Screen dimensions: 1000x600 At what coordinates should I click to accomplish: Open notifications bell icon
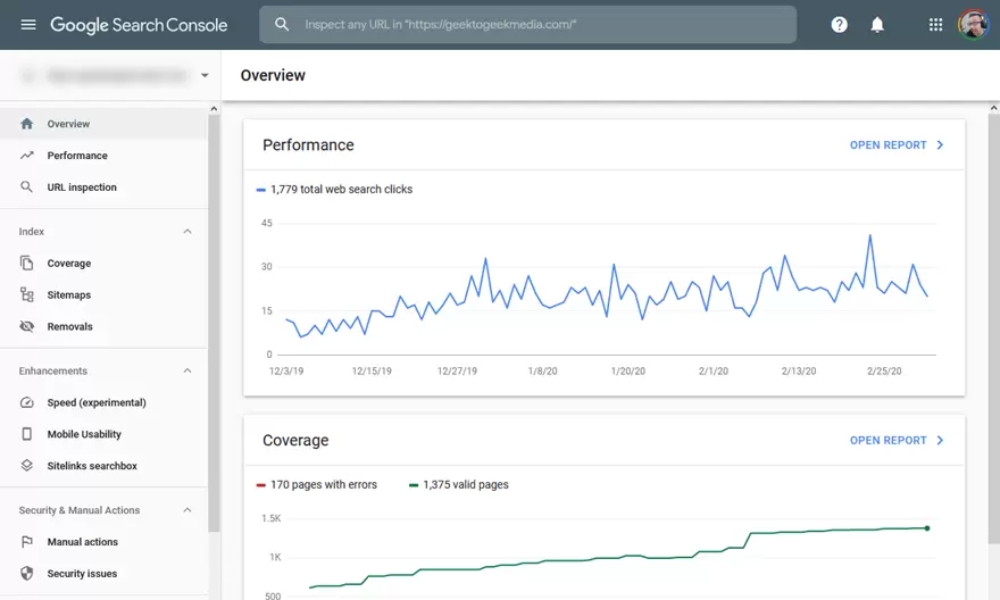pos(878,25)
